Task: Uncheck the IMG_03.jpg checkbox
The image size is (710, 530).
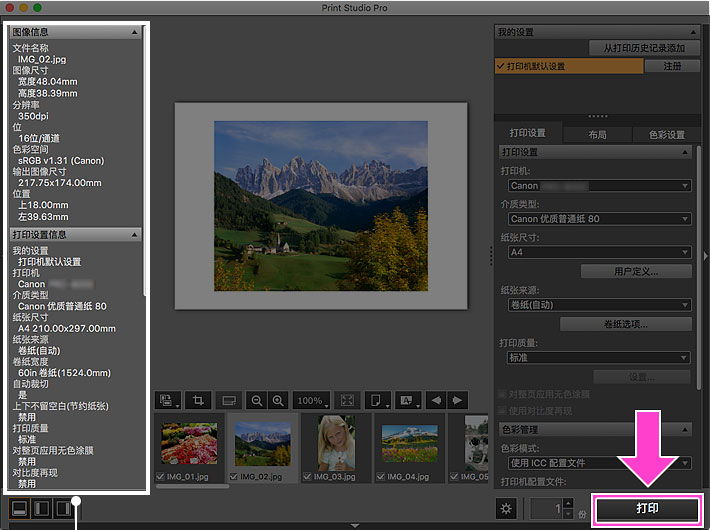Action: click(x=307, y=477)
